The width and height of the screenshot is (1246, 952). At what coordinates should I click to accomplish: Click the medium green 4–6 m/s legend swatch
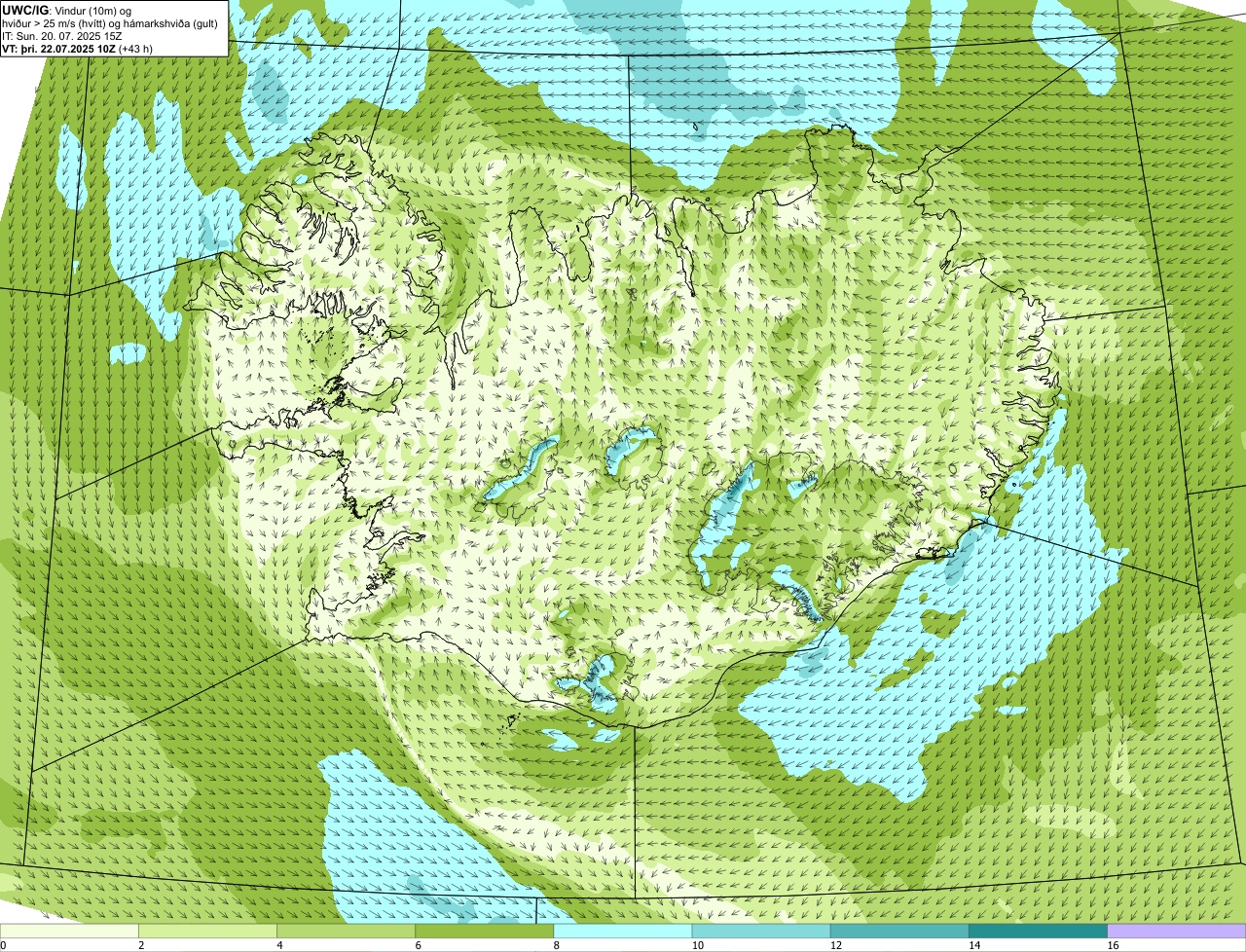click(347, 932)
